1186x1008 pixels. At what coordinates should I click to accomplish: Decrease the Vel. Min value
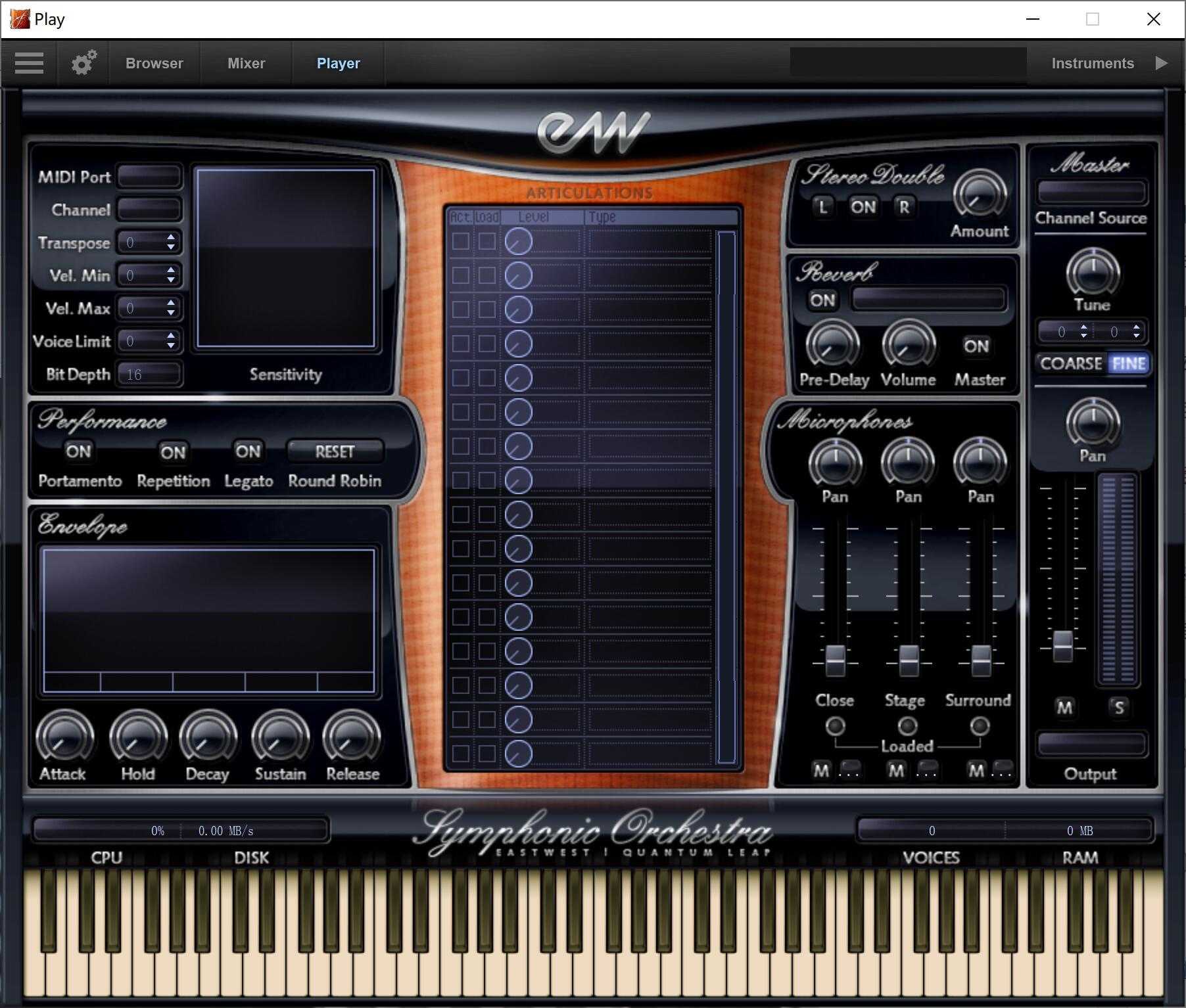[x=171, y=281]
